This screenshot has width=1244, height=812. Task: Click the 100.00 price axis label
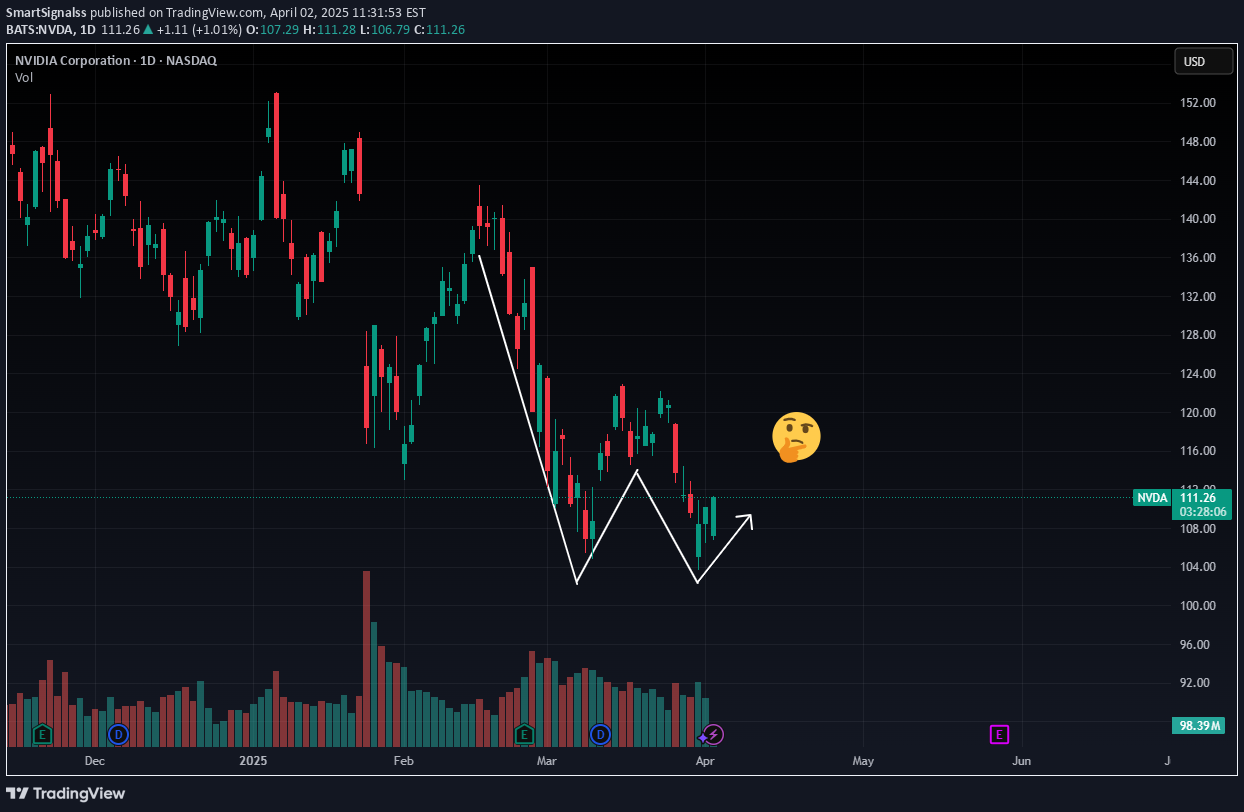(x=1197, y=606)
